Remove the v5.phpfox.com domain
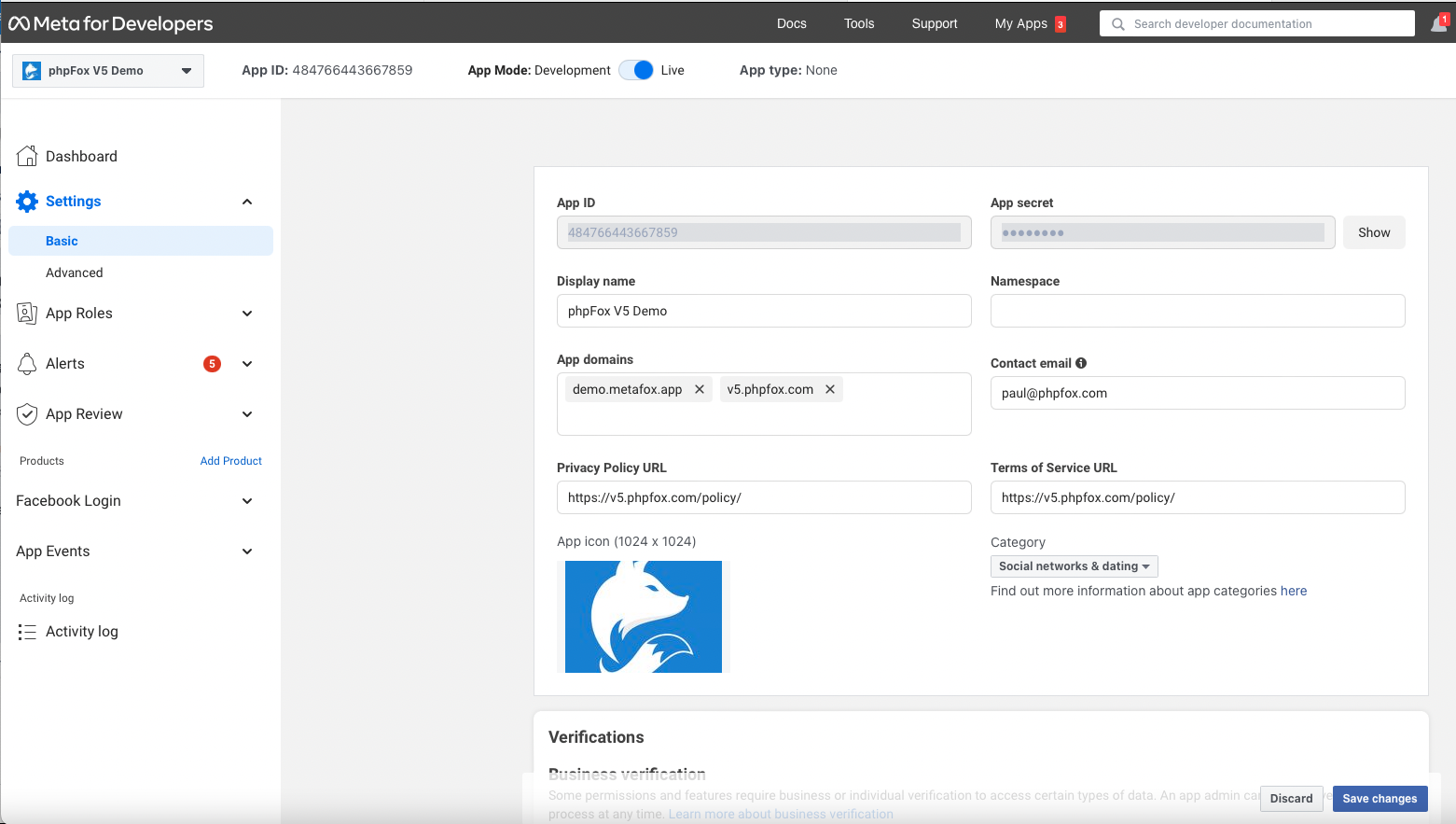The image size is (1456, 824). point(830,389)
